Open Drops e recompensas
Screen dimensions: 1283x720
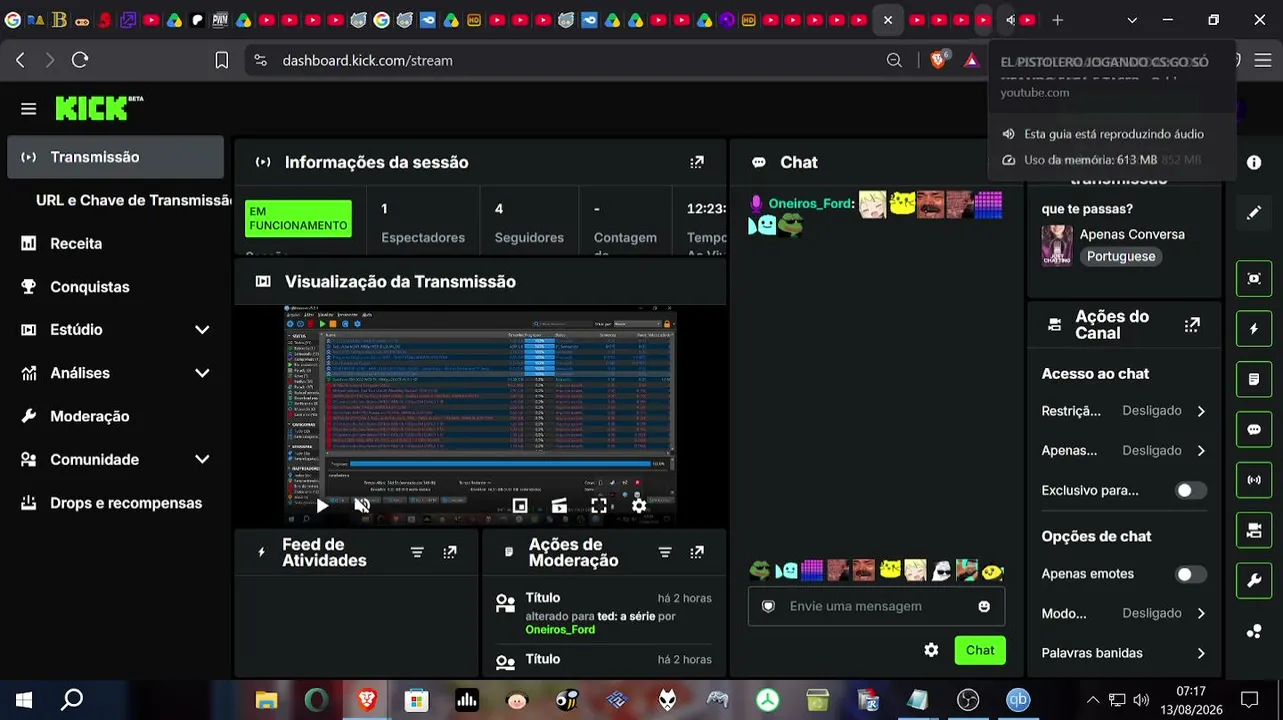(x=116, y=503)
